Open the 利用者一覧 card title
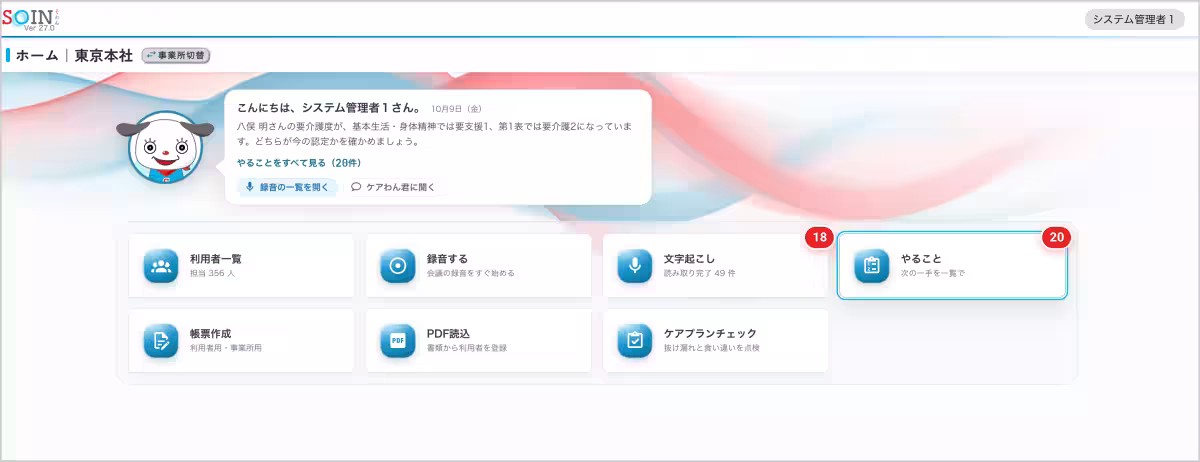The width and height of the screenshot is (1200, 462). click(216, 258)
